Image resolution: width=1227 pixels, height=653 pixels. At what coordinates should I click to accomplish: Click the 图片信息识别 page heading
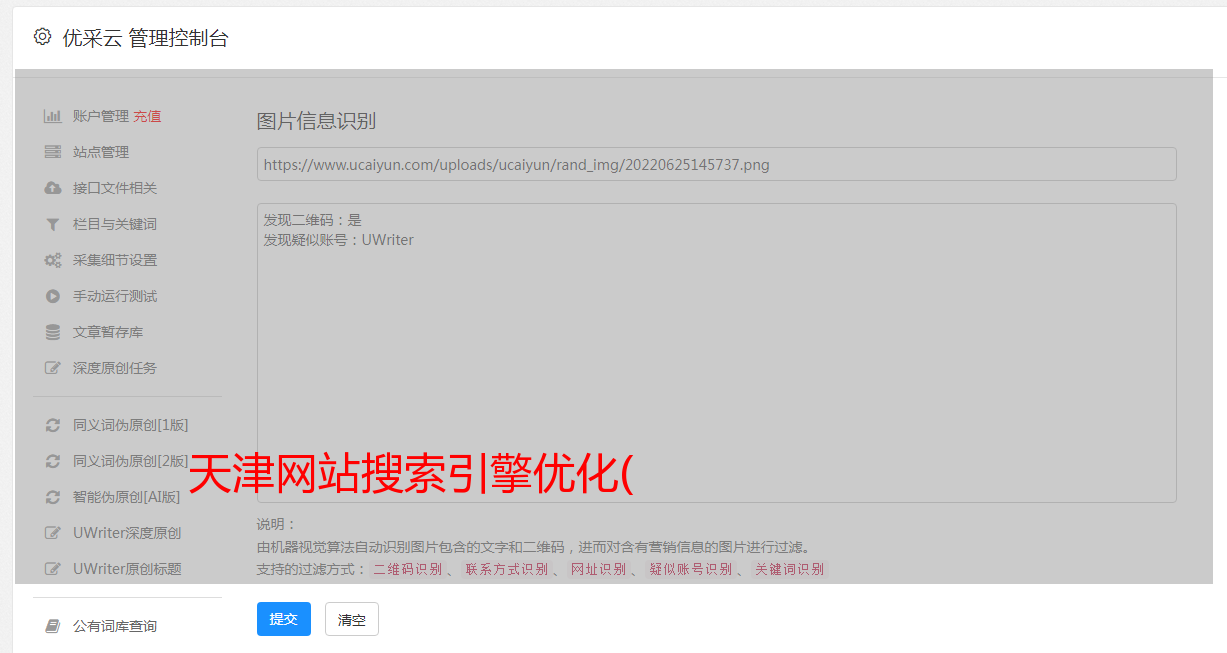click(317, 121)
